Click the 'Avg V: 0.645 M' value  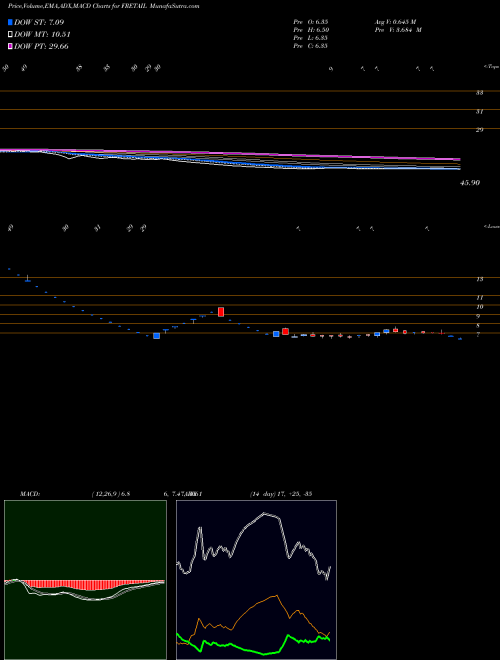click(395, 22)
